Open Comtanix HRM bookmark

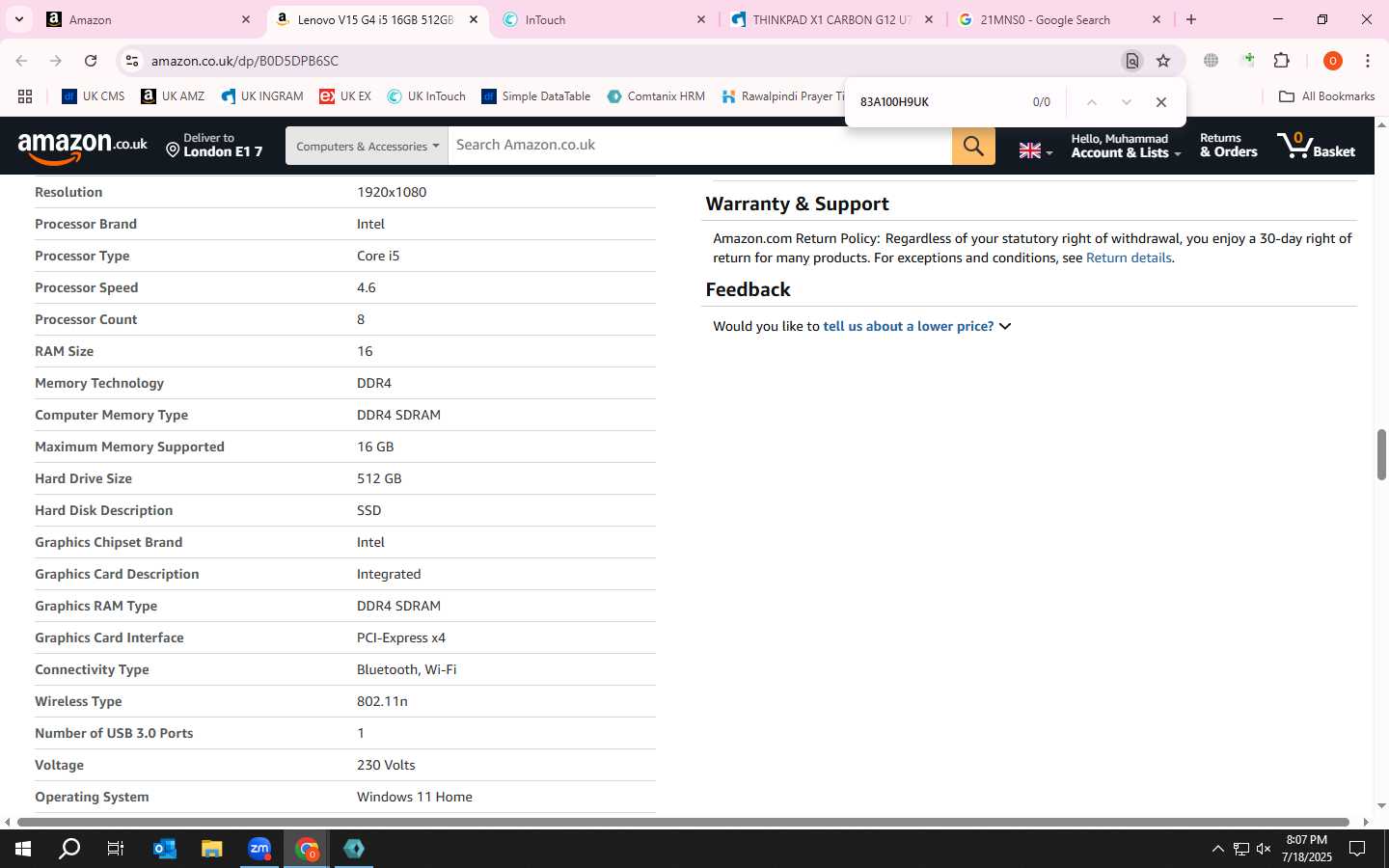tap(656, 96)
